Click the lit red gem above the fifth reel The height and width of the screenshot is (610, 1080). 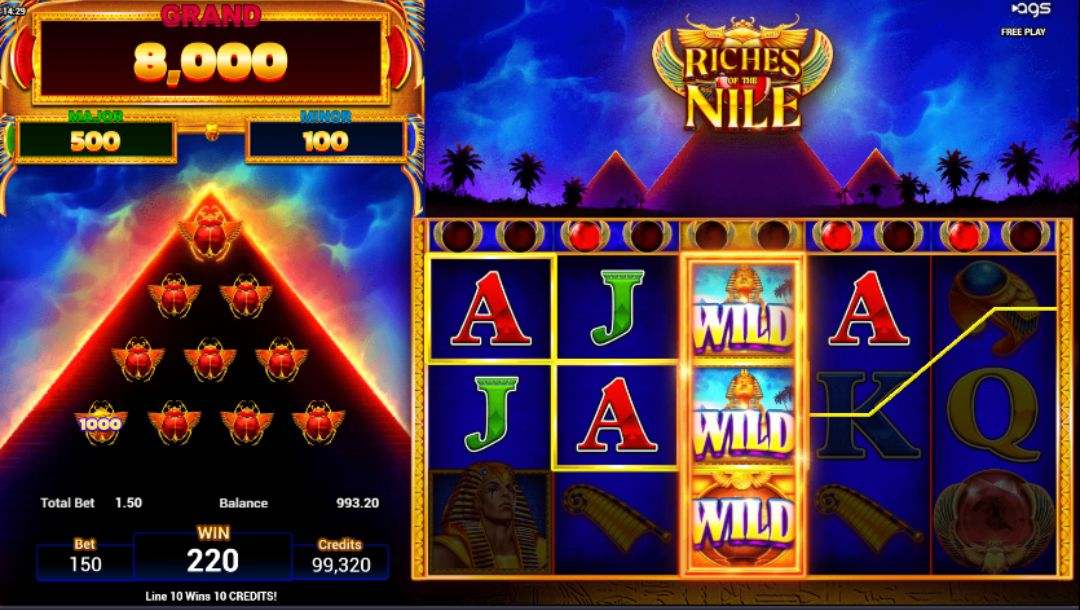coord(963,236)
